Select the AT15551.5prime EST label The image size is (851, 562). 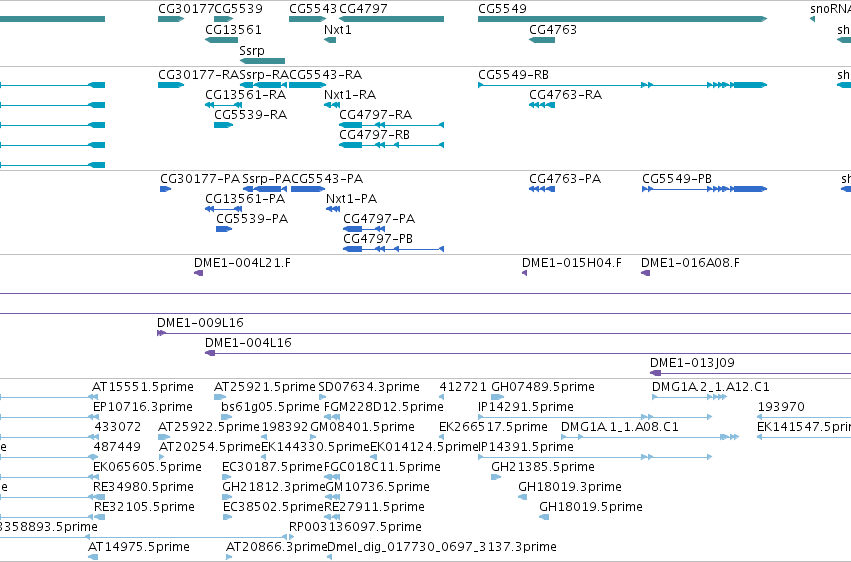coord(143,387)
